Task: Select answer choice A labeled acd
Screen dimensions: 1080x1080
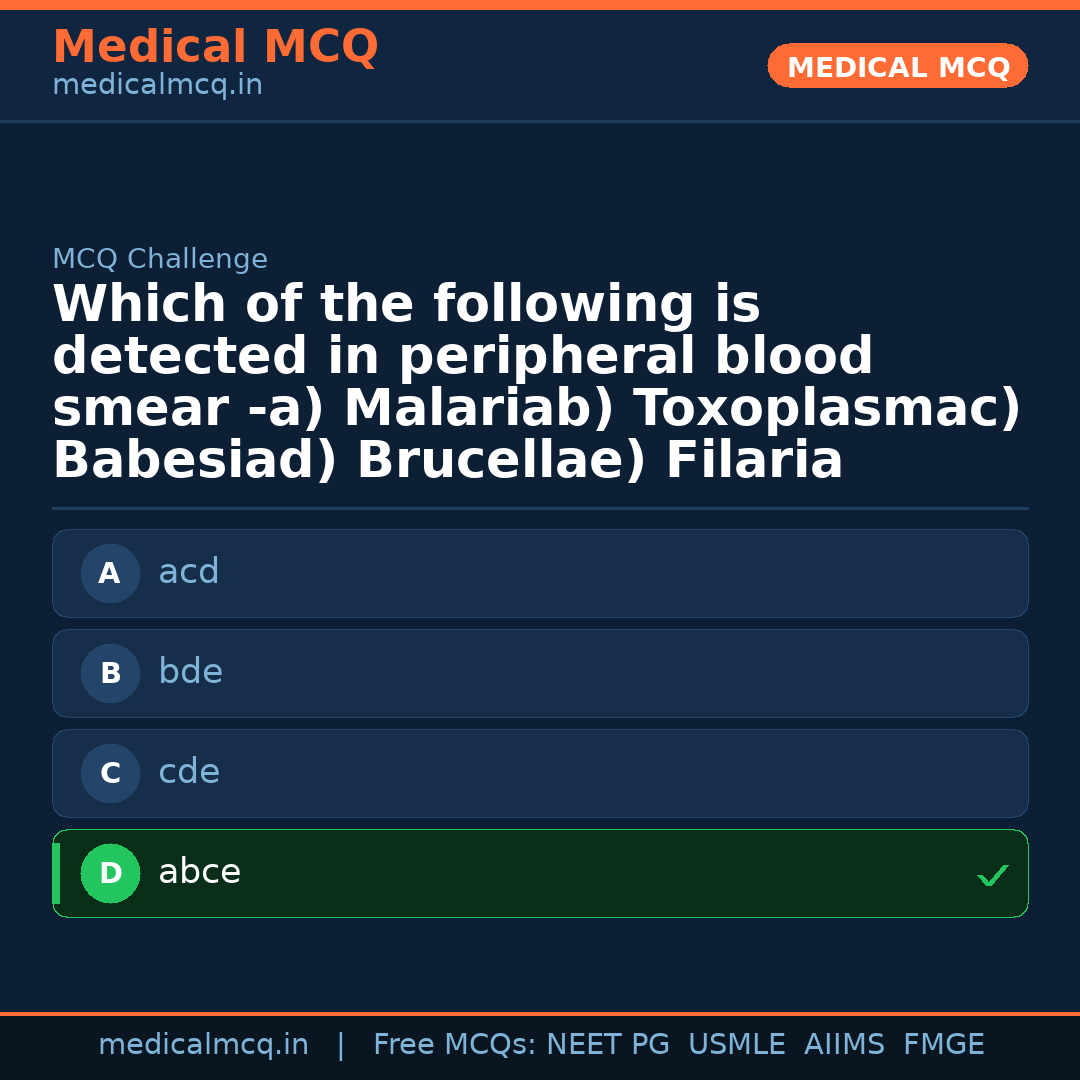Action: 540,573
